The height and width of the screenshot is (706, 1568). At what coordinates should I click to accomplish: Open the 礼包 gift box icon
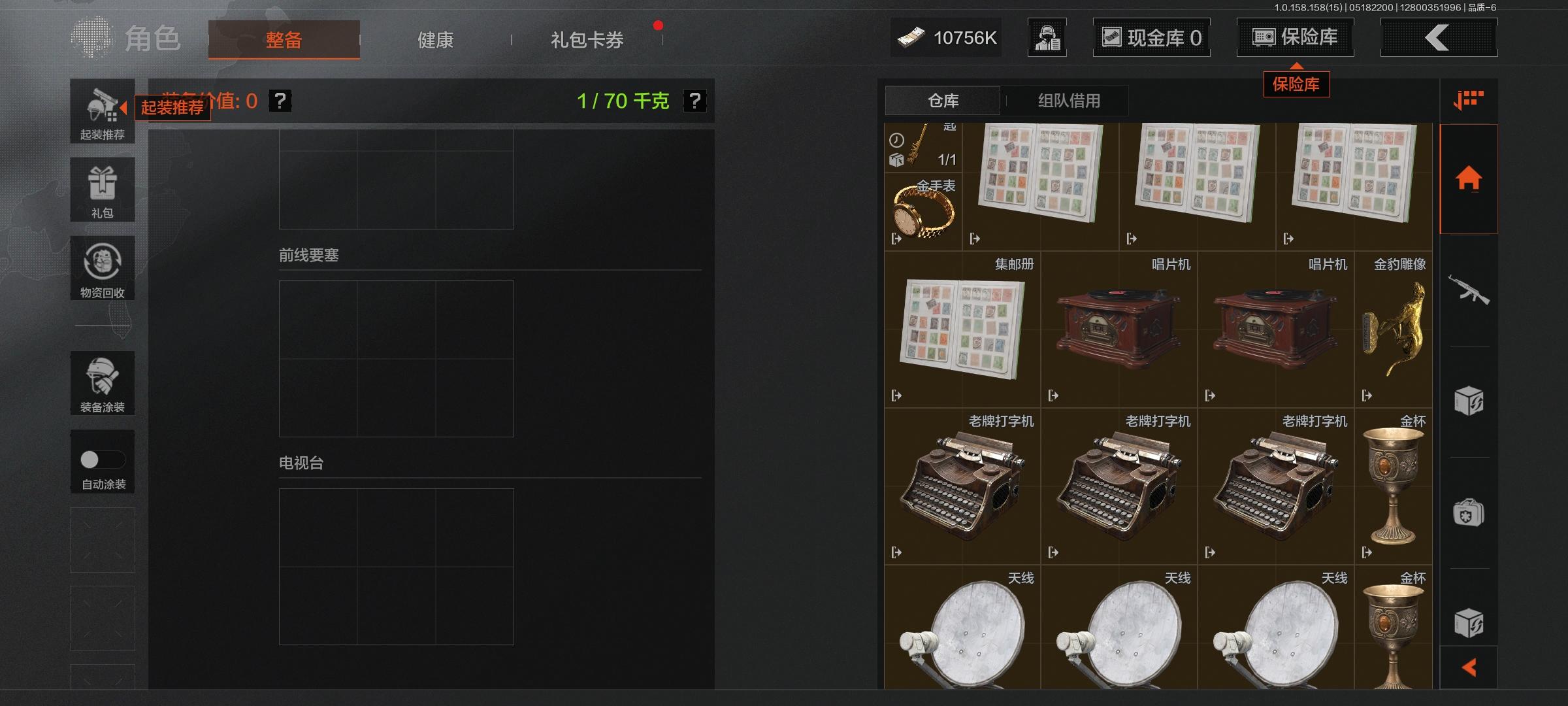tap(103, 190)
